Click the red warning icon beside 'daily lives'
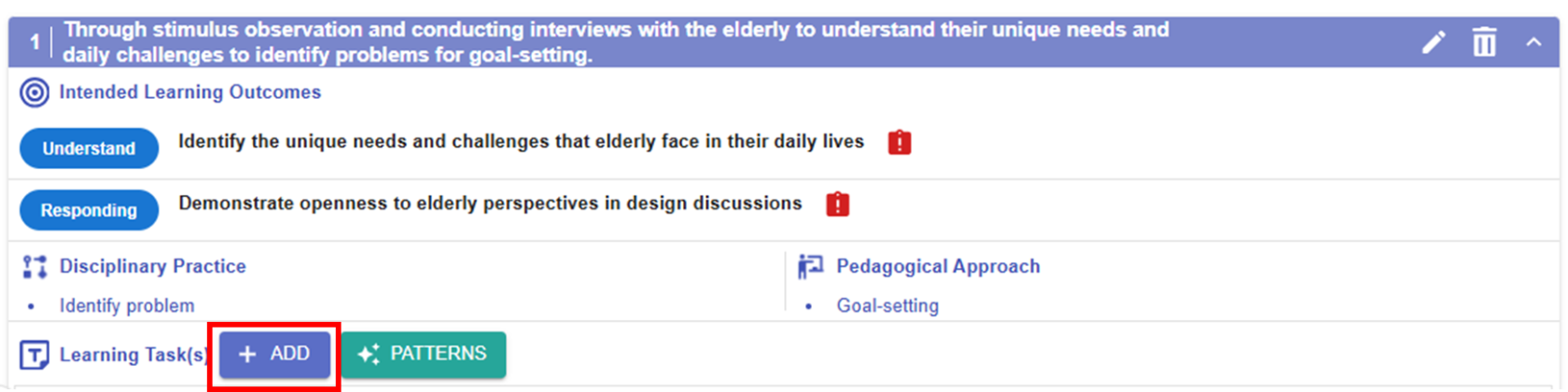 tap(899, 142)
